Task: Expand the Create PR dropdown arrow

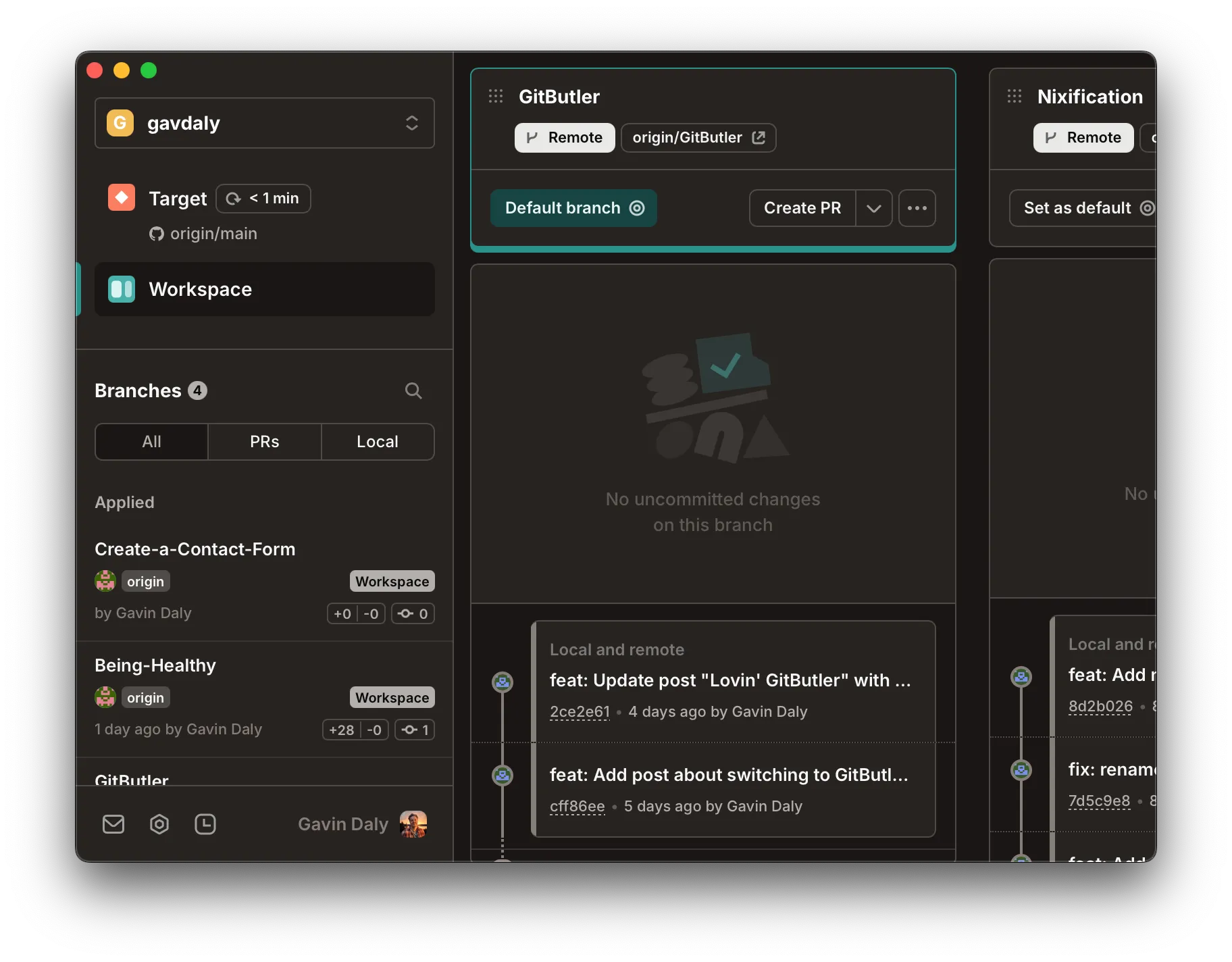Action: 874,208
